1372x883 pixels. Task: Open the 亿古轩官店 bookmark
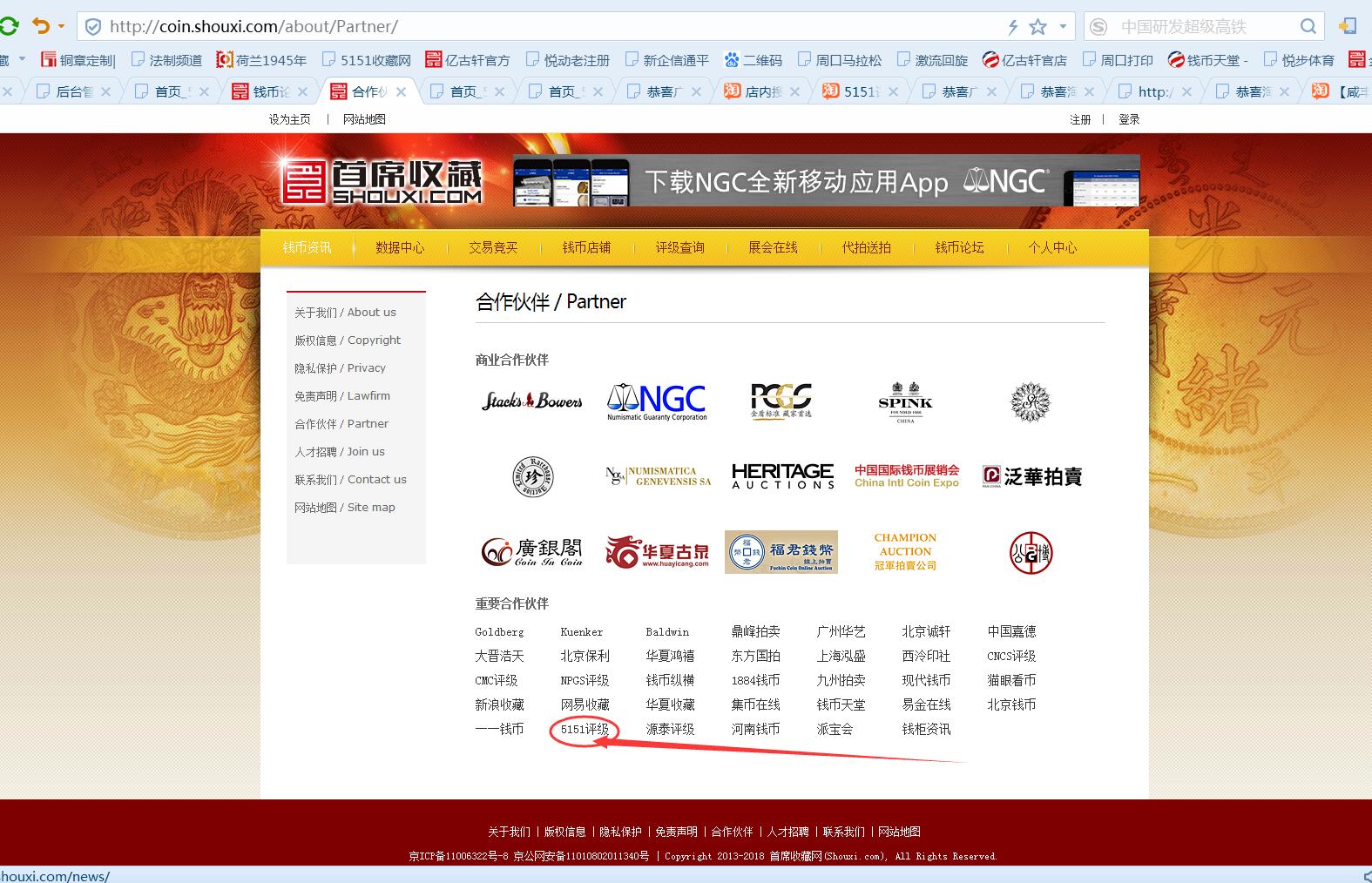click(x=1024, y=60)
